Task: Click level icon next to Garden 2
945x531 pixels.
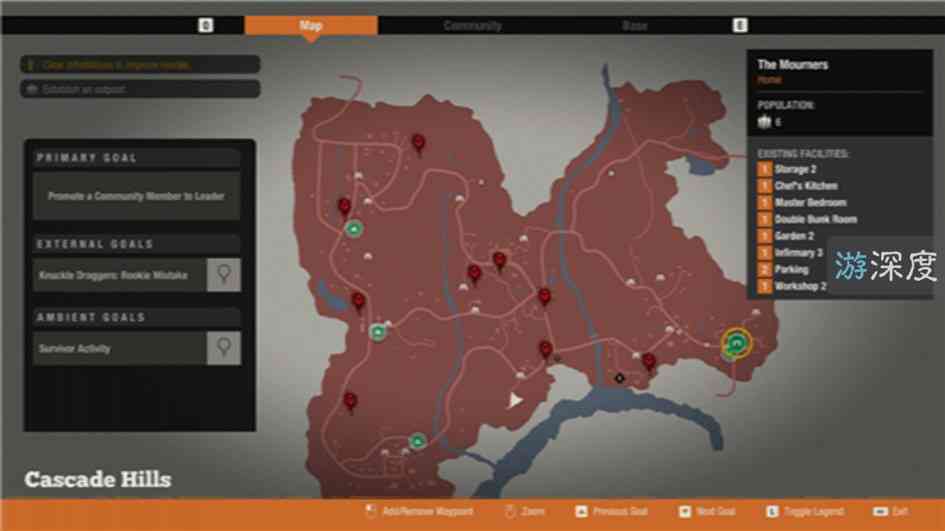Action: pyautogui.click(x=764, y=236)
